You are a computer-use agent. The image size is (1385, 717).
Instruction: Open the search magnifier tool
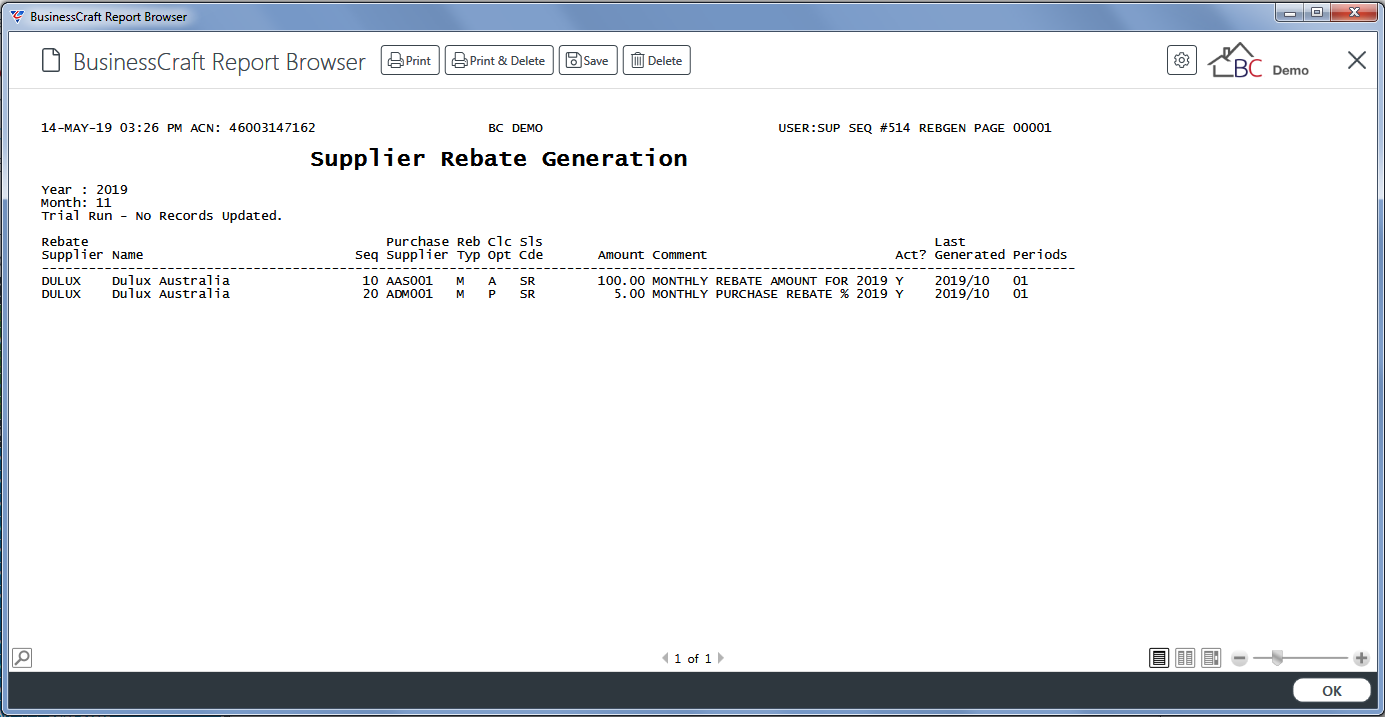pos(21,657)
